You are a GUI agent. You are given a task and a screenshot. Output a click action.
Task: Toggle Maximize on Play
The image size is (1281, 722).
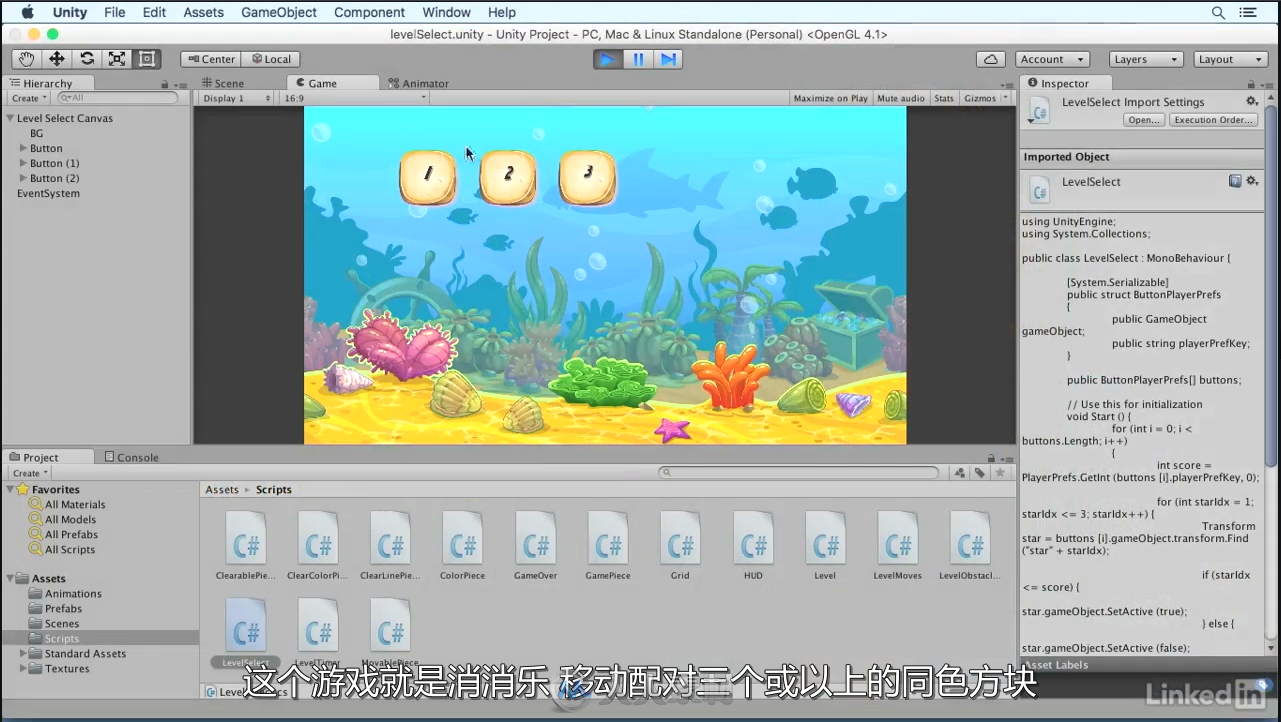(x=830, y=98)
